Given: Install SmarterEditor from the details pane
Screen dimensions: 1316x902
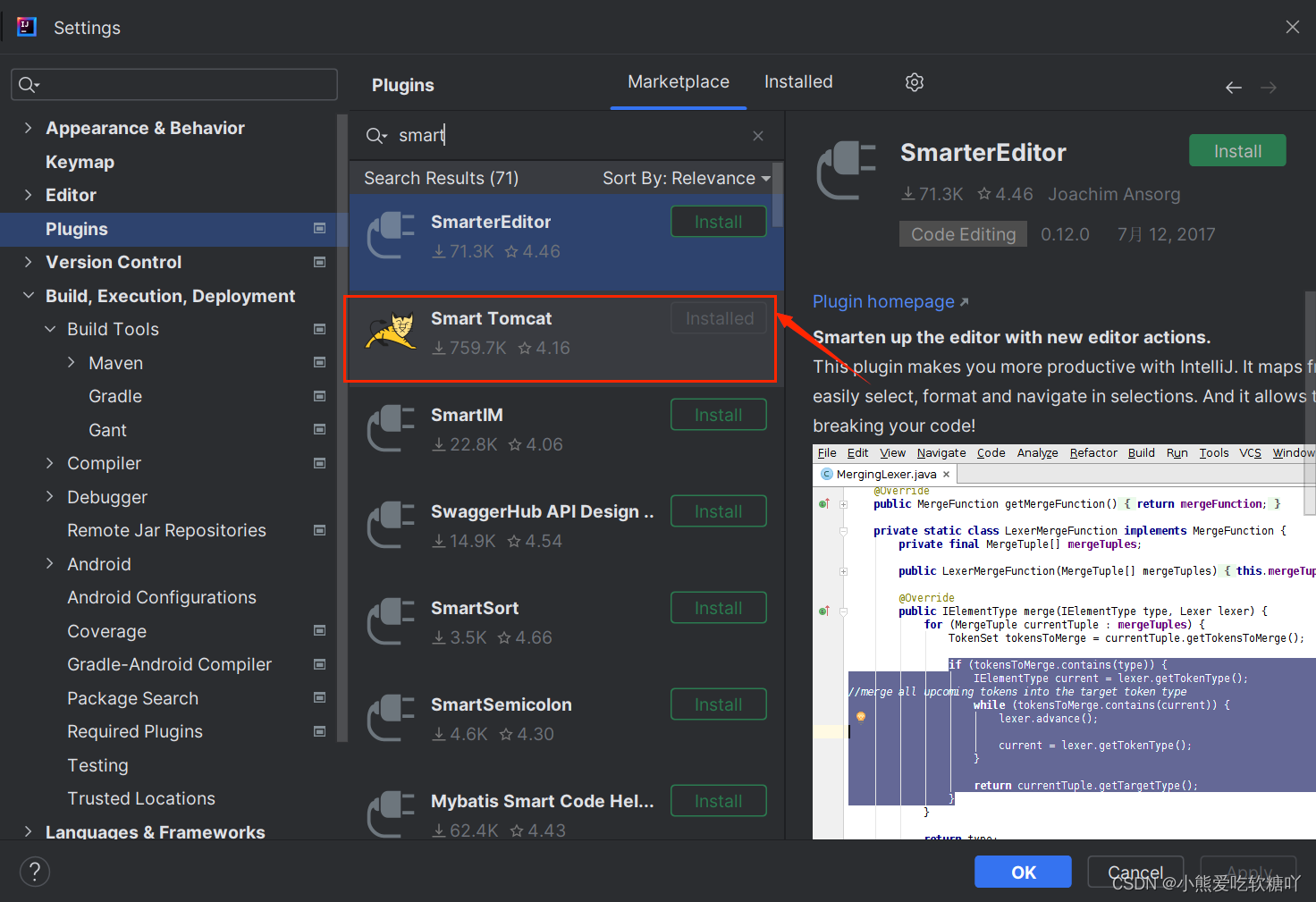Looking at the screenshot, I should click(1237, 151).
